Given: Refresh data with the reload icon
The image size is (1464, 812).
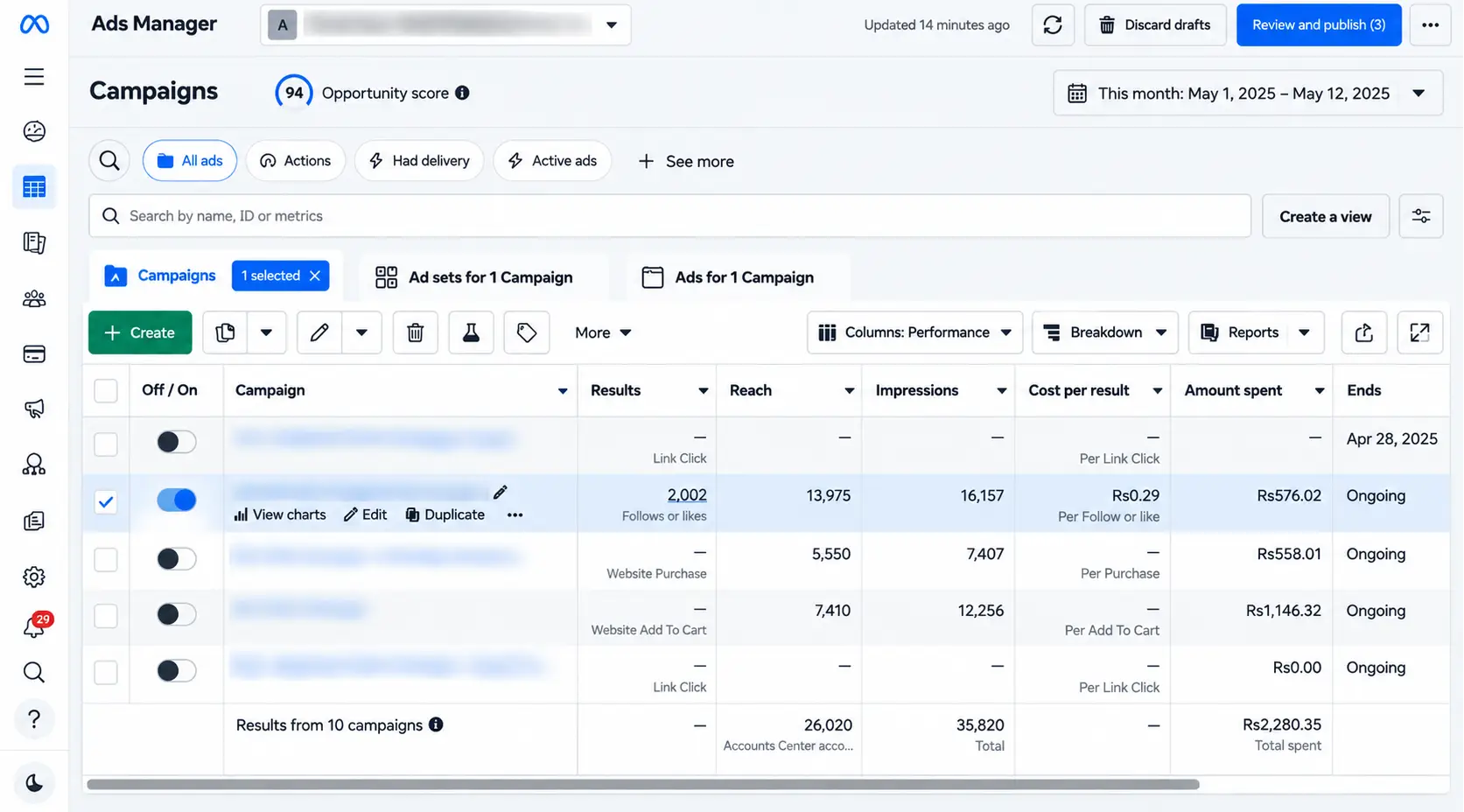Looking at the screenshot, I should click(1053, 24).
